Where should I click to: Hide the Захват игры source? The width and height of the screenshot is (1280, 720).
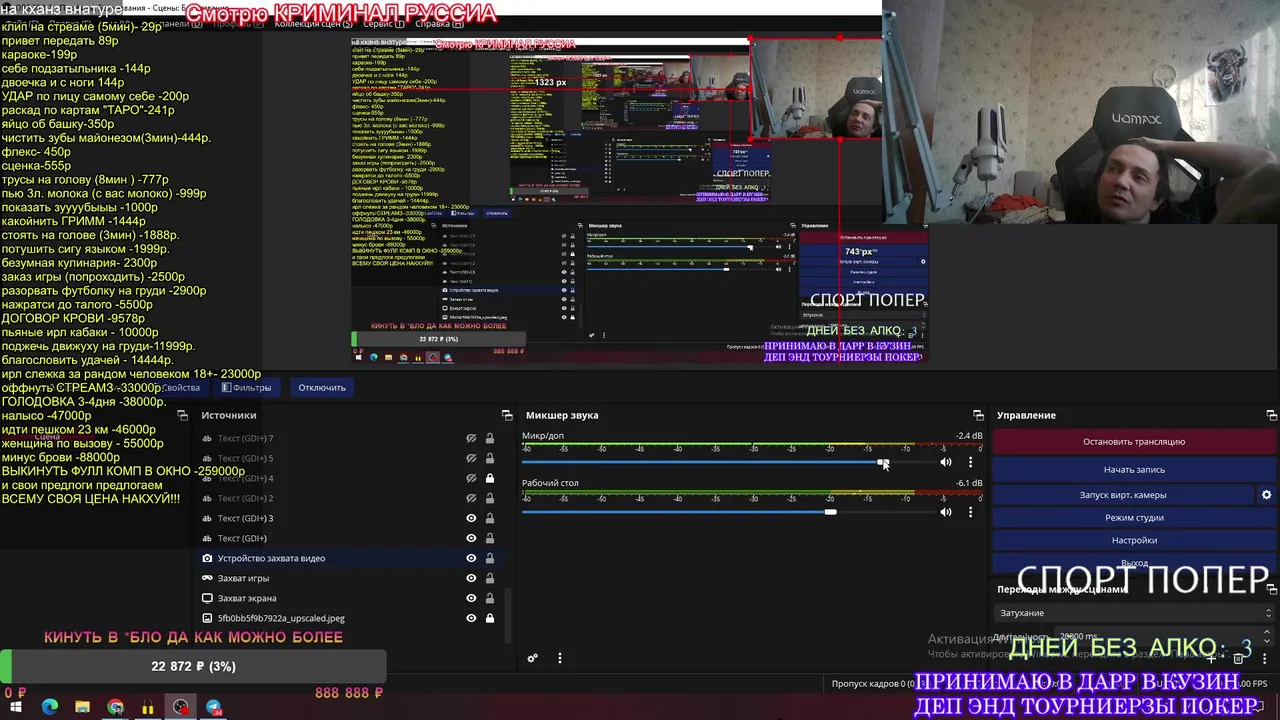(x=471, y=578)
